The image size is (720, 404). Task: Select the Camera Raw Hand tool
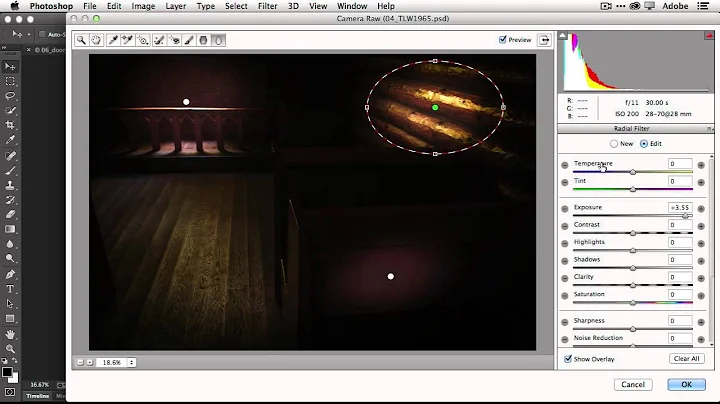click(96, 40)
